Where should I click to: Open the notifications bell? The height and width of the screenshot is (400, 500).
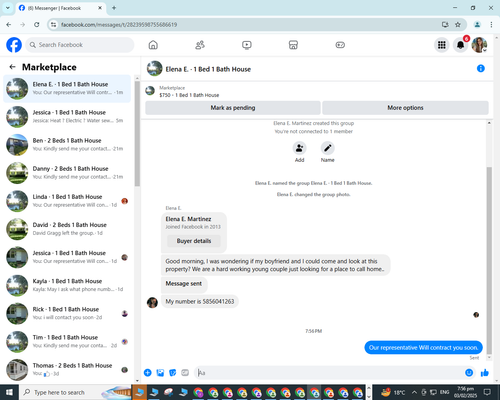click(460, 45)
